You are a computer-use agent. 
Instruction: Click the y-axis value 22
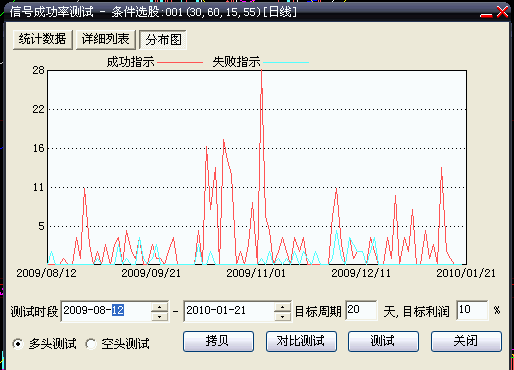38,109
